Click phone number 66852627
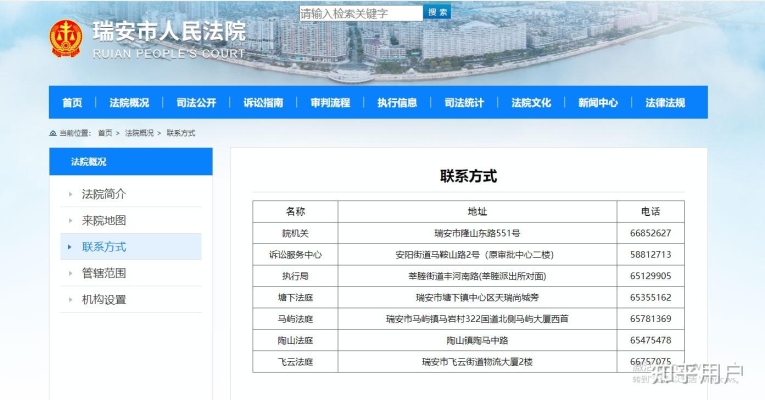The height and width of the screenshot is (400, 765). point(650,233)
